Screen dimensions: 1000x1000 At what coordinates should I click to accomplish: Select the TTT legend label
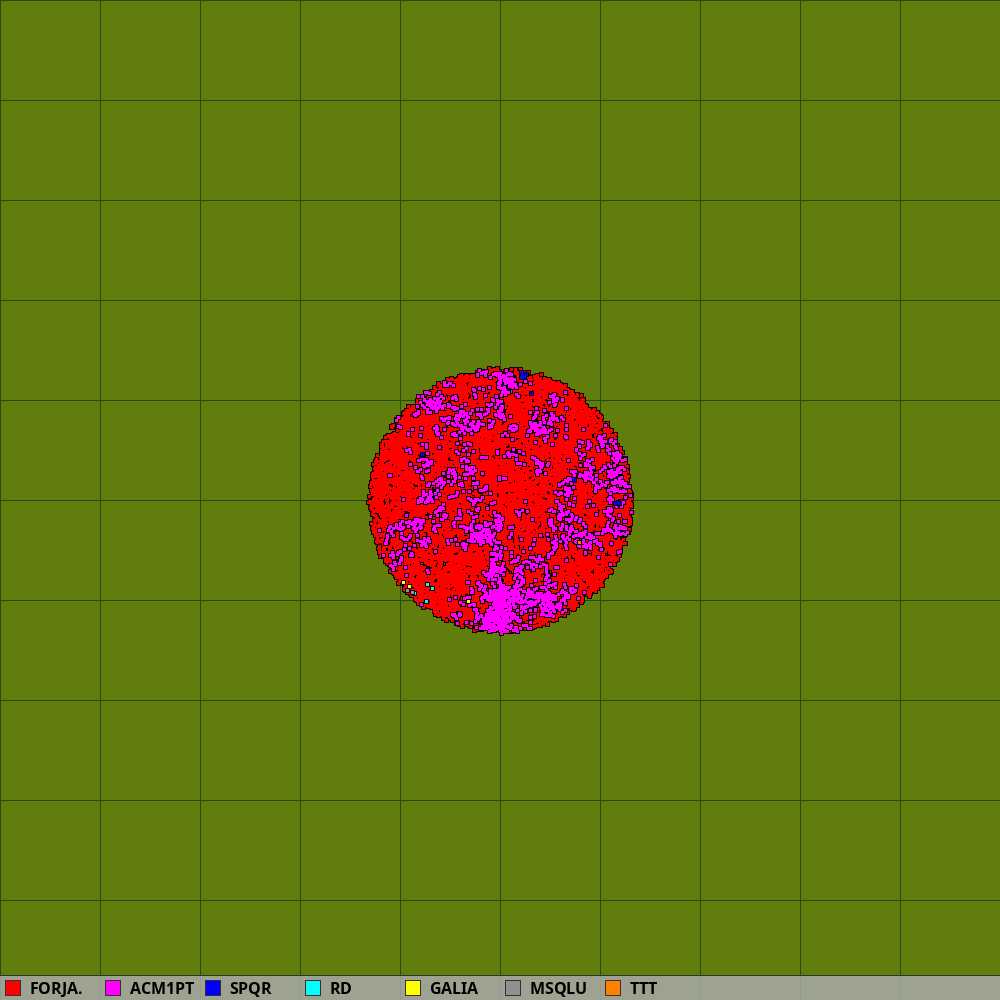coord(643,988)
